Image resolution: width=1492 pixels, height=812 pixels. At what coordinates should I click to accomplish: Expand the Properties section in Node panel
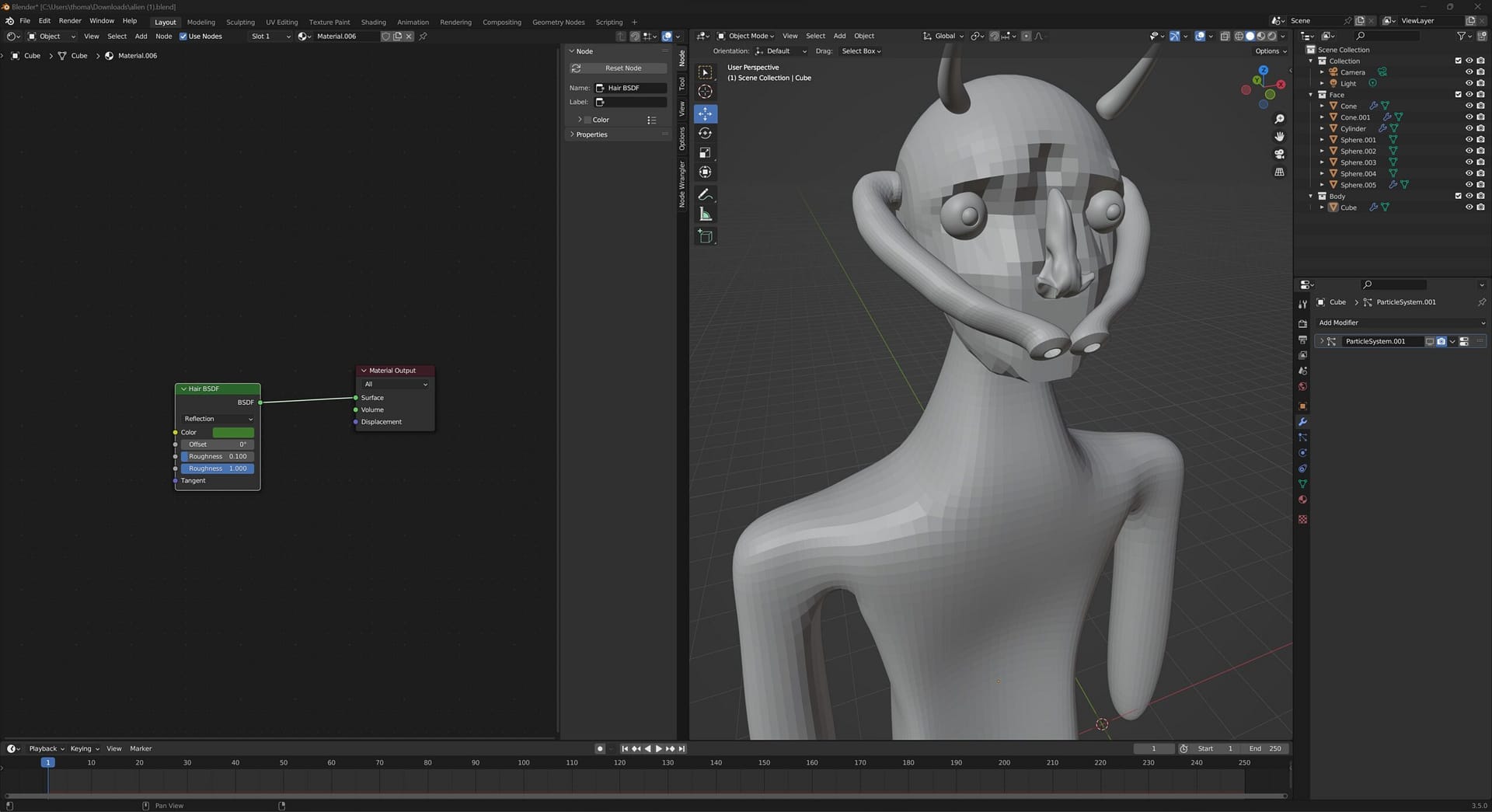click(591, 134)
